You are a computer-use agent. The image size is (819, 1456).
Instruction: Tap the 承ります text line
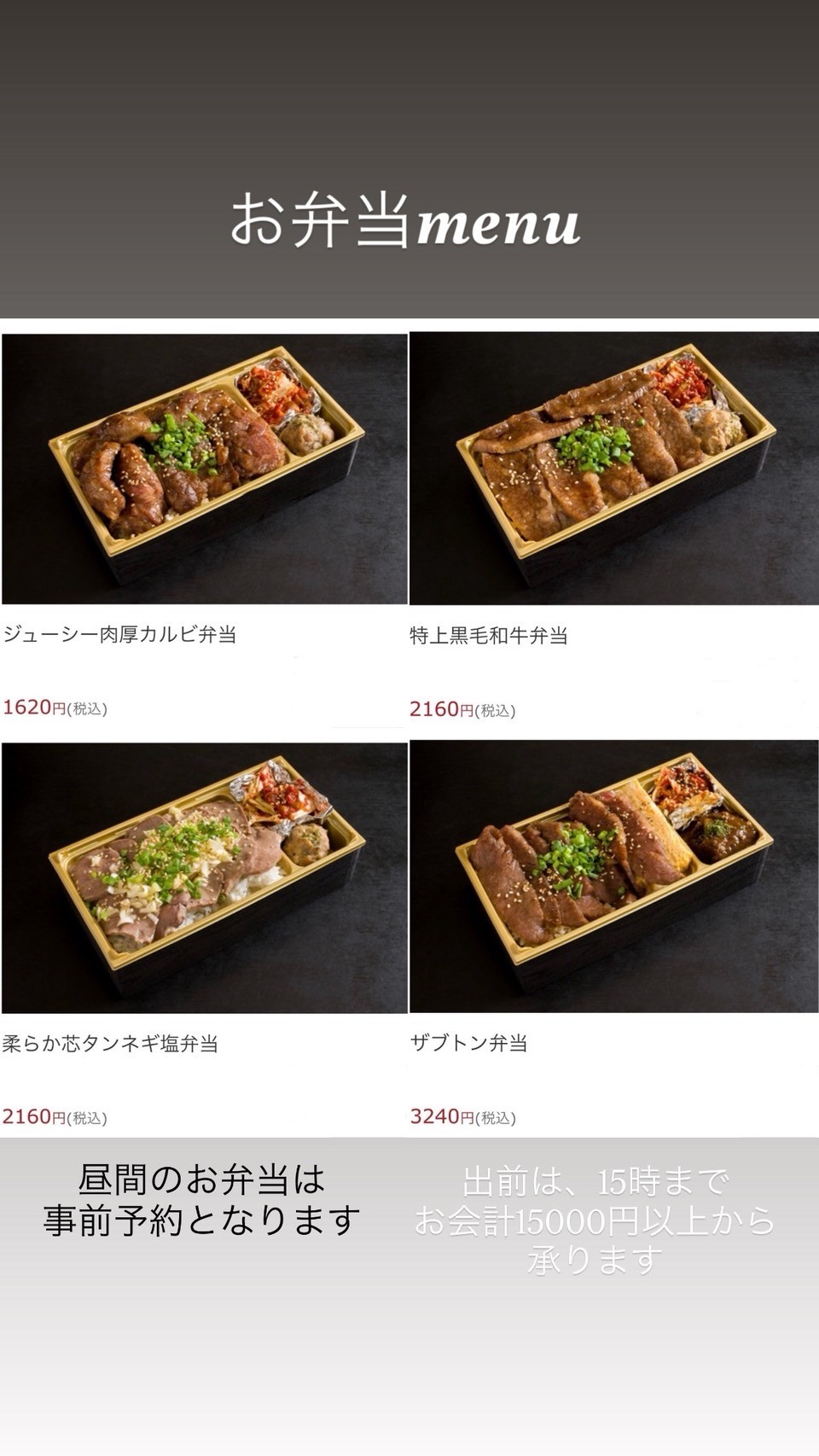click(x=595, y=1260)
